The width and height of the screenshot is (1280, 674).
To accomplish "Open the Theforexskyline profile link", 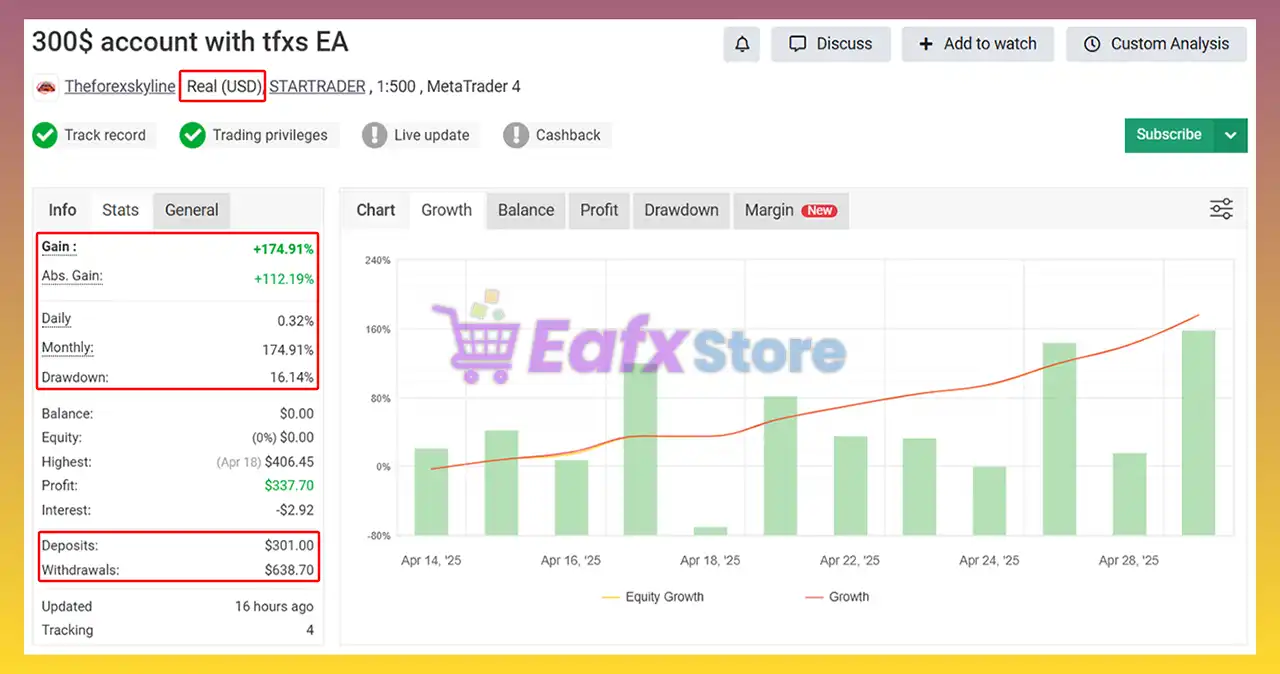I will pos(119,86).
